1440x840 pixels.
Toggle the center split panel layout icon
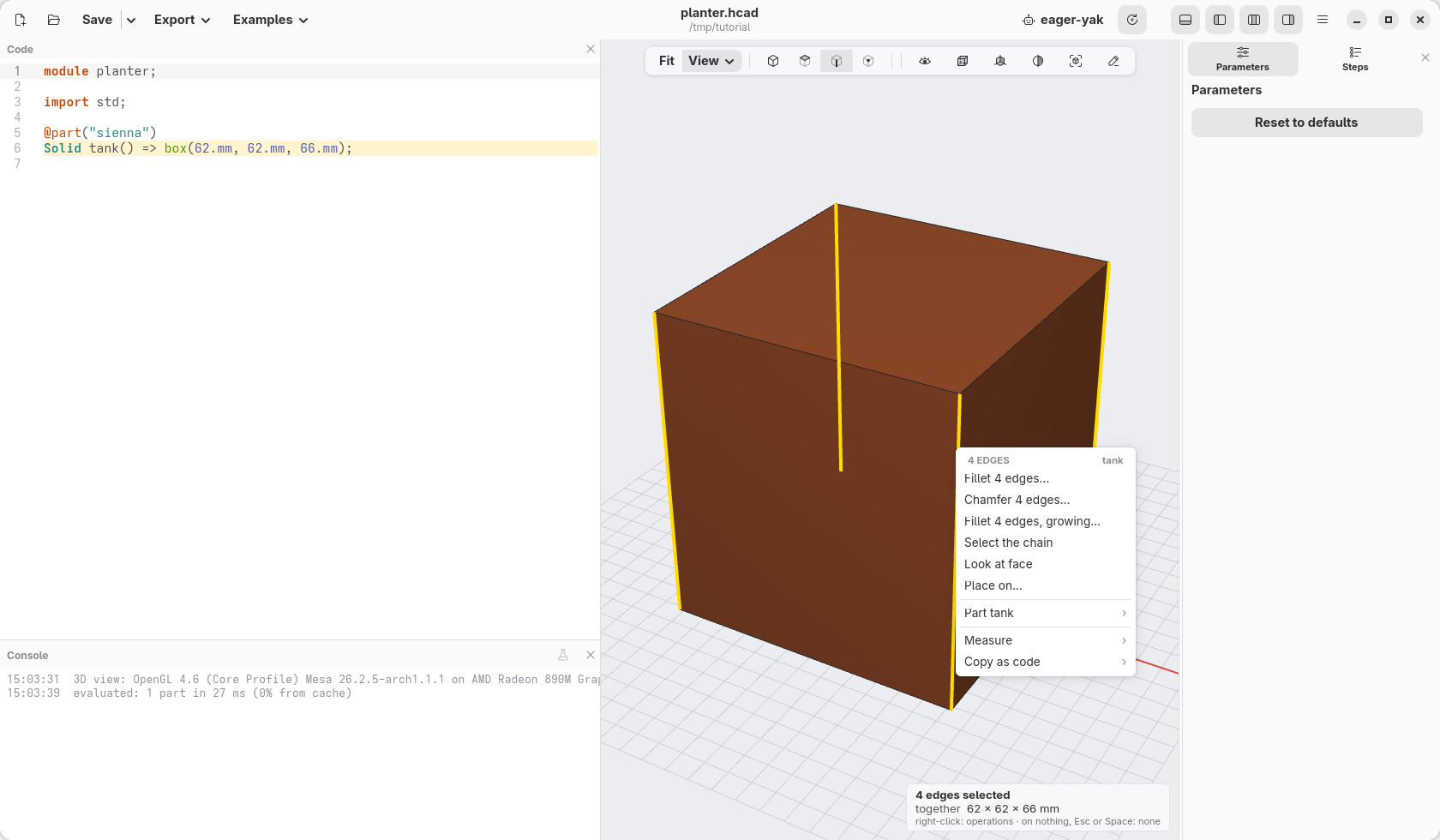pyautogui.click(x=1254, y=20)
